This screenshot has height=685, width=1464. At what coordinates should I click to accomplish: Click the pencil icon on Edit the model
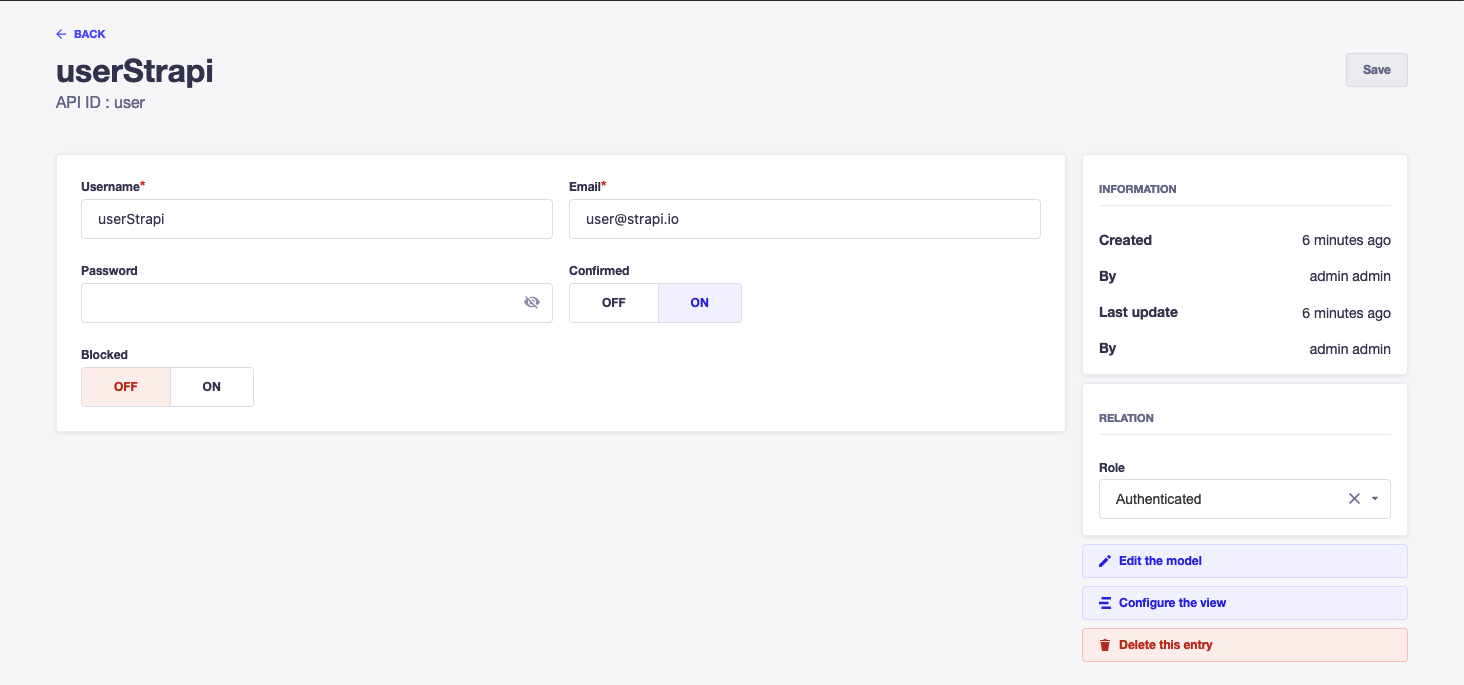[1105, 561]
